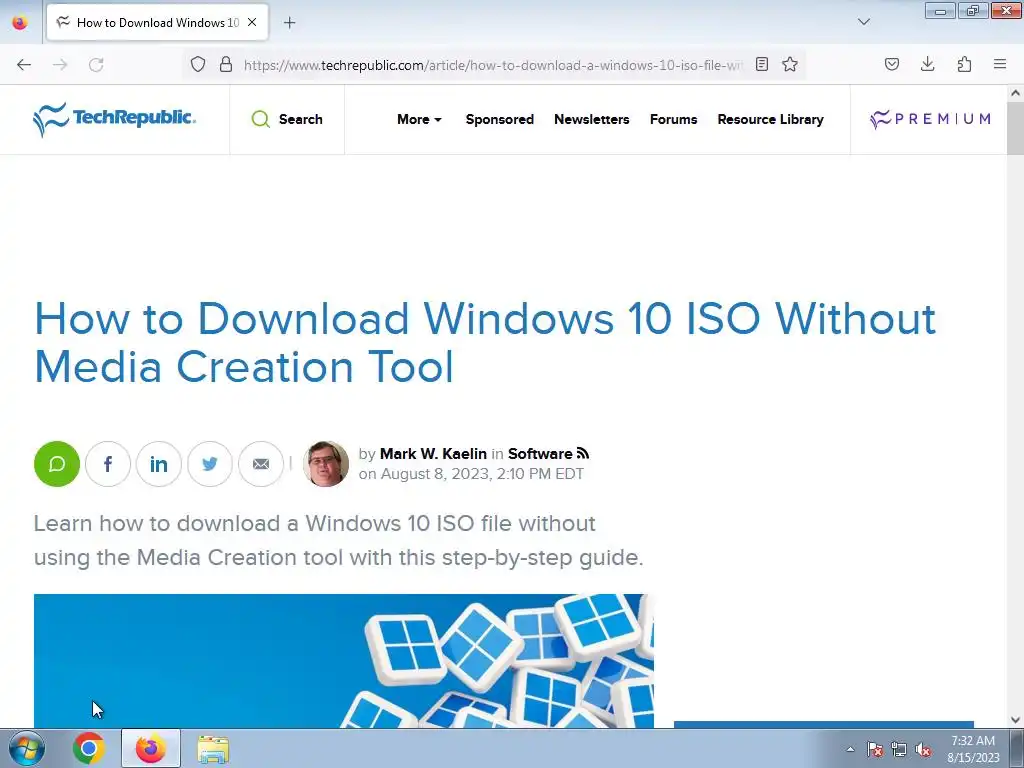Share article on LinkedIn icon
This screenshot has width=1024, height=768.
tap(159, 464)
